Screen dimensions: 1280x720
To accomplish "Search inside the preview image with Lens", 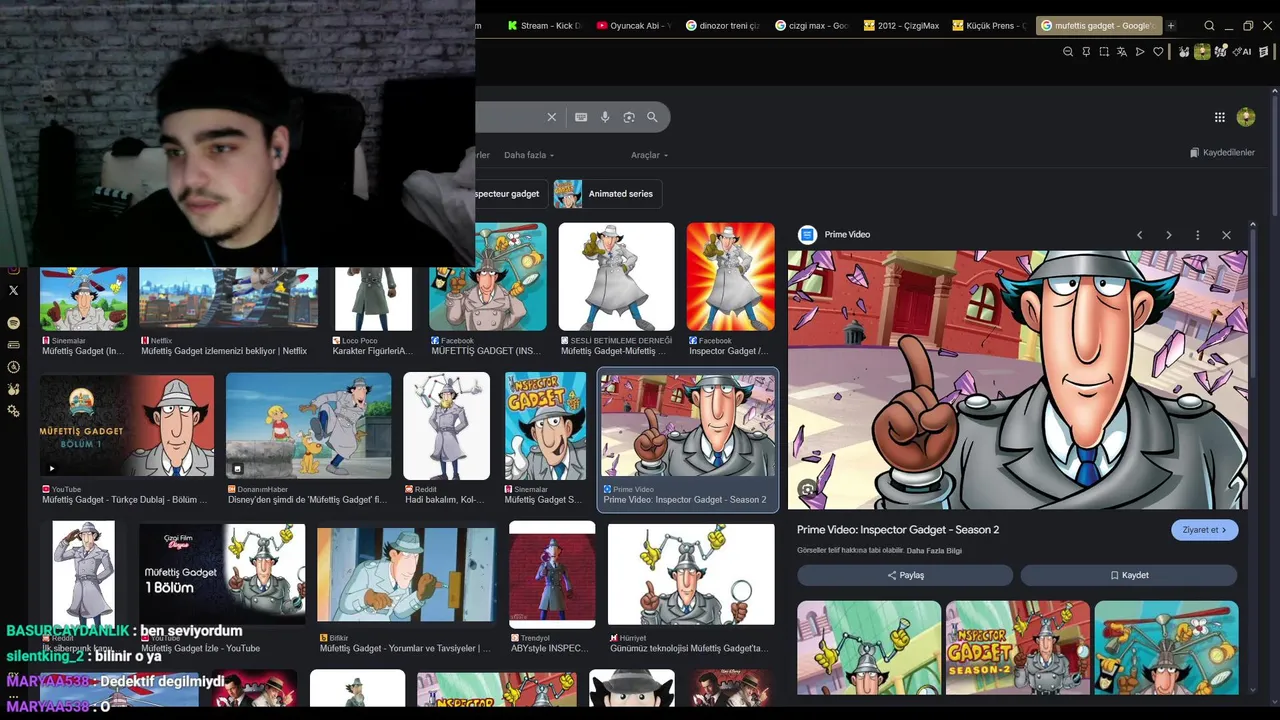I will tap(808, 489).
